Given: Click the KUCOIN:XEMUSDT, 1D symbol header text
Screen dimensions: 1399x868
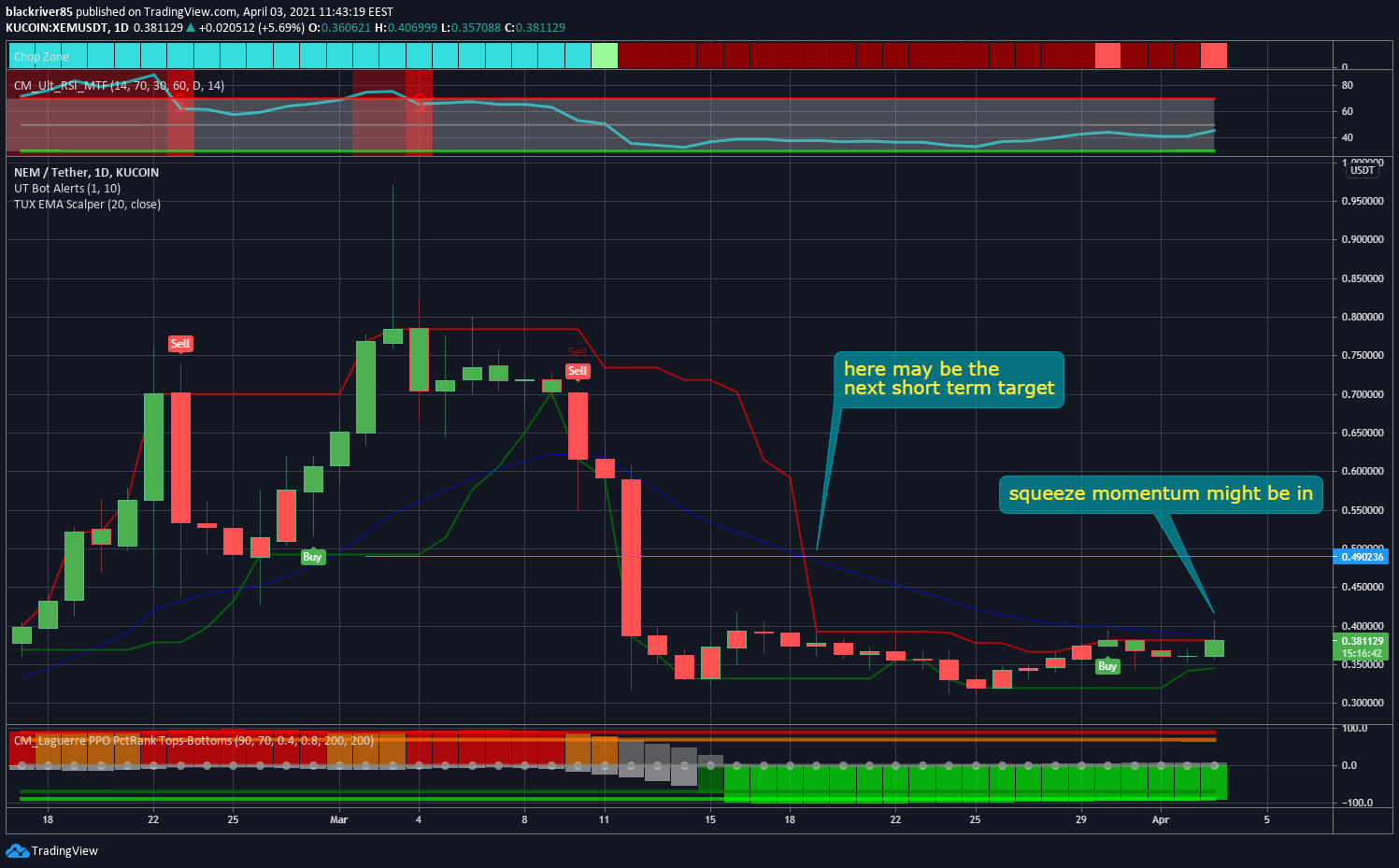Looking at the screenshot, I should (x=67, y=28).
